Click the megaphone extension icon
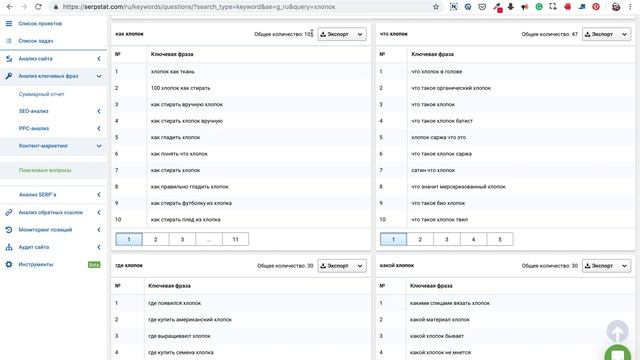 click(x=524, y=7)
